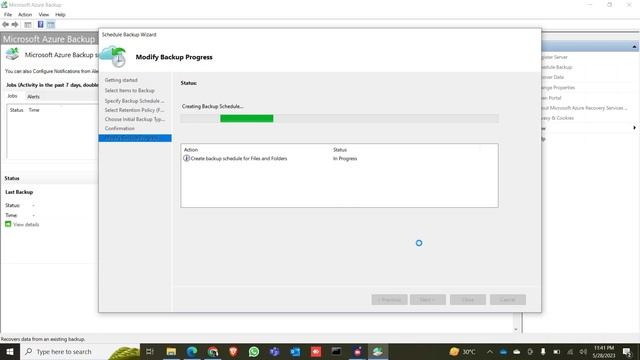Open Outlook from the taskbar

click(295, 351)
